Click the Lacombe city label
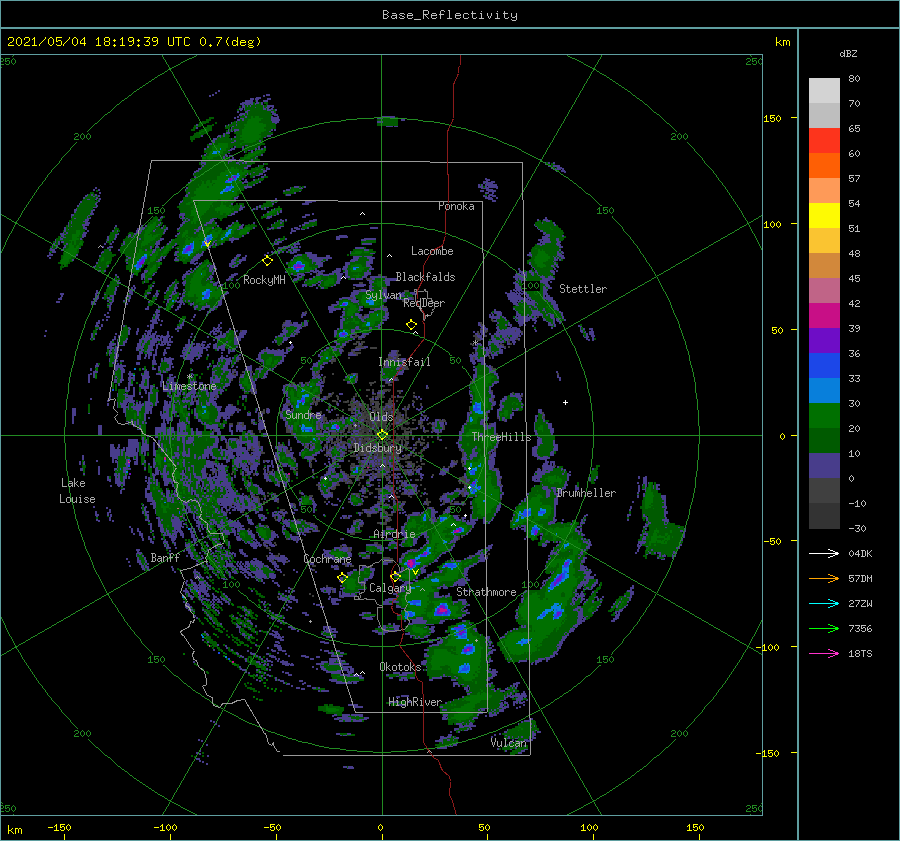The width and height of the screenshot is (900, 841). [432, 251]
